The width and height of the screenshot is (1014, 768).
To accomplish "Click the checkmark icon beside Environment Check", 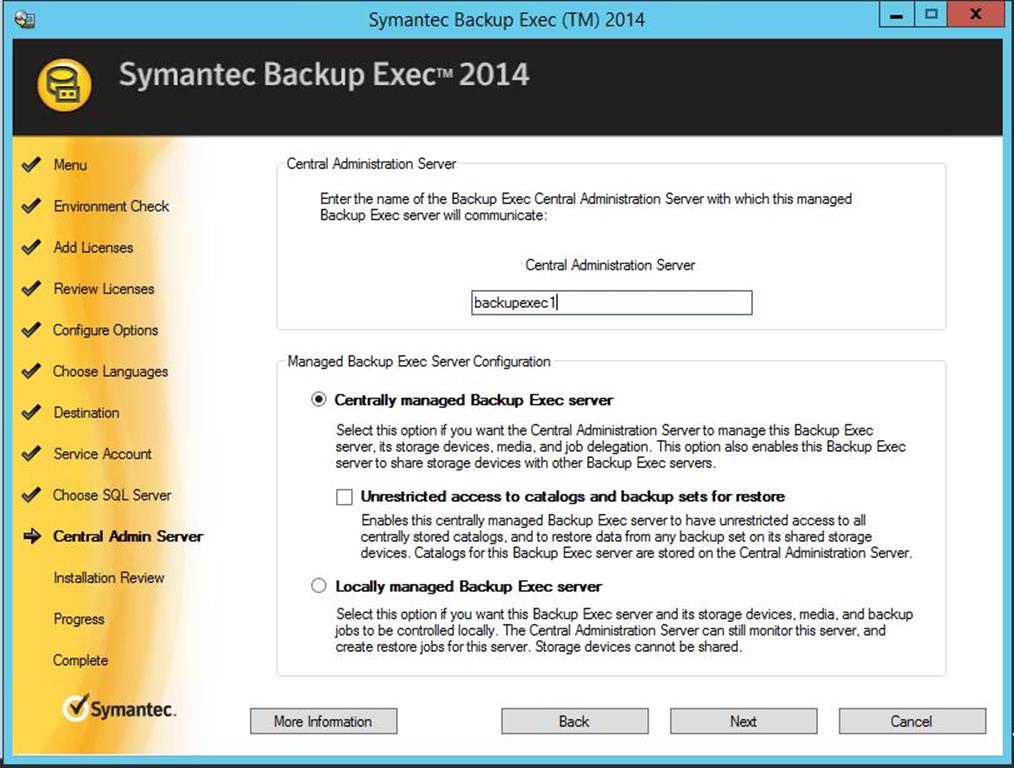I will [31, 206].
